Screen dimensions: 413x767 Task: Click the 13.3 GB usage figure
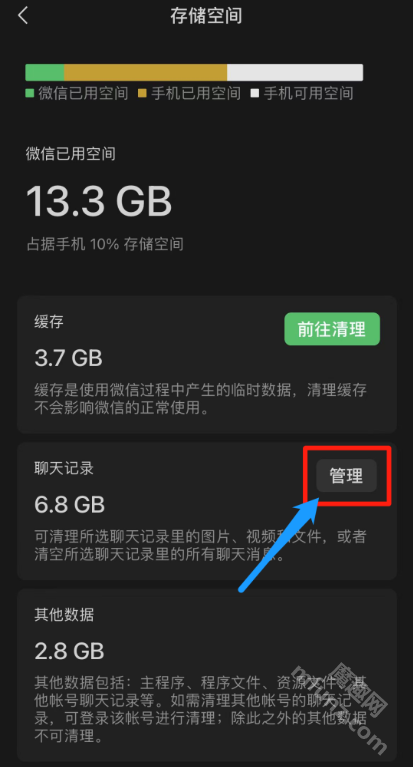tap(99, 201)
